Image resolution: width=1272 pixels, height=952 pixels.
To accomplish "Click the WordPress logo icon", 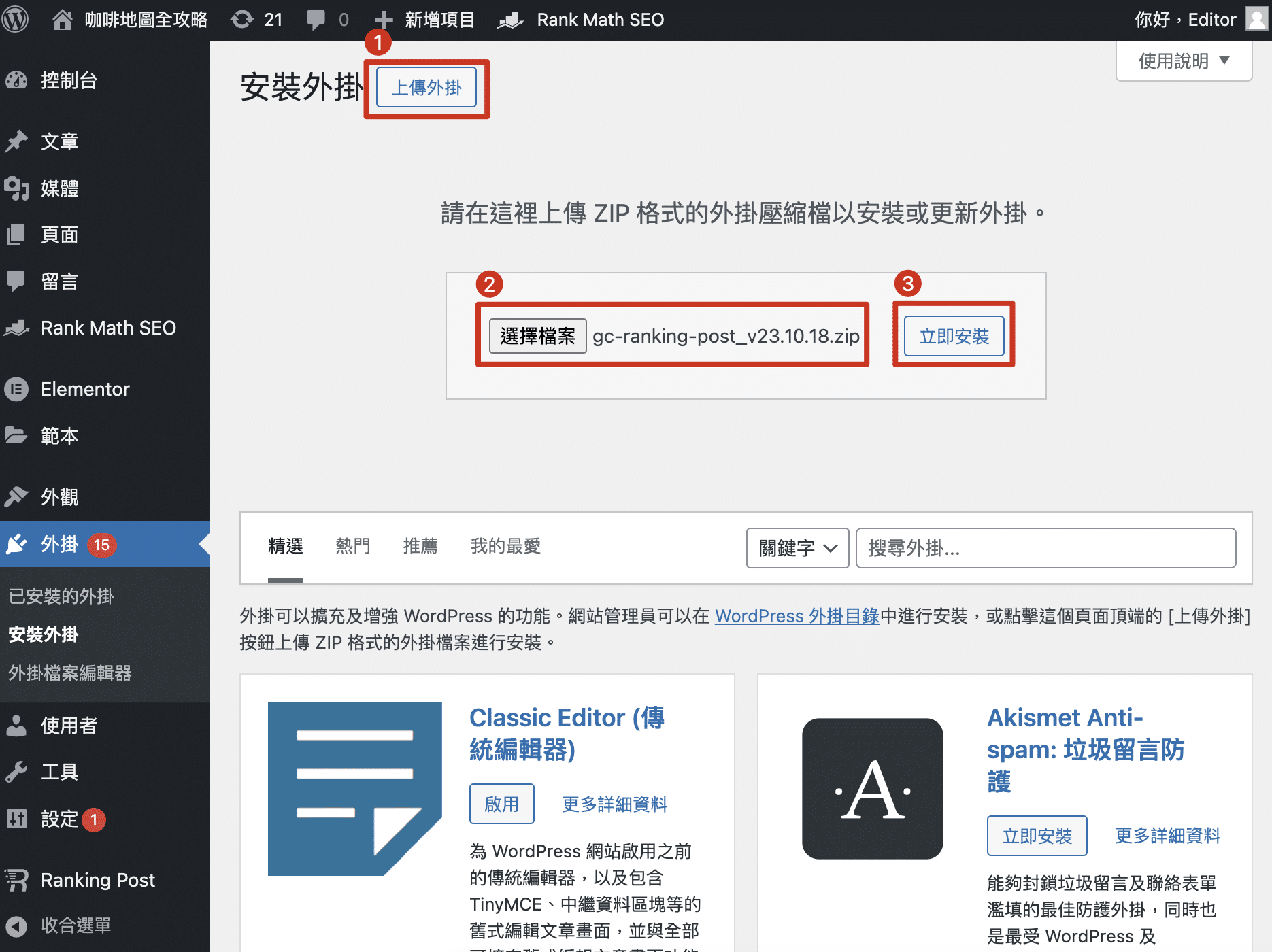I will click(x=15, y=20).
